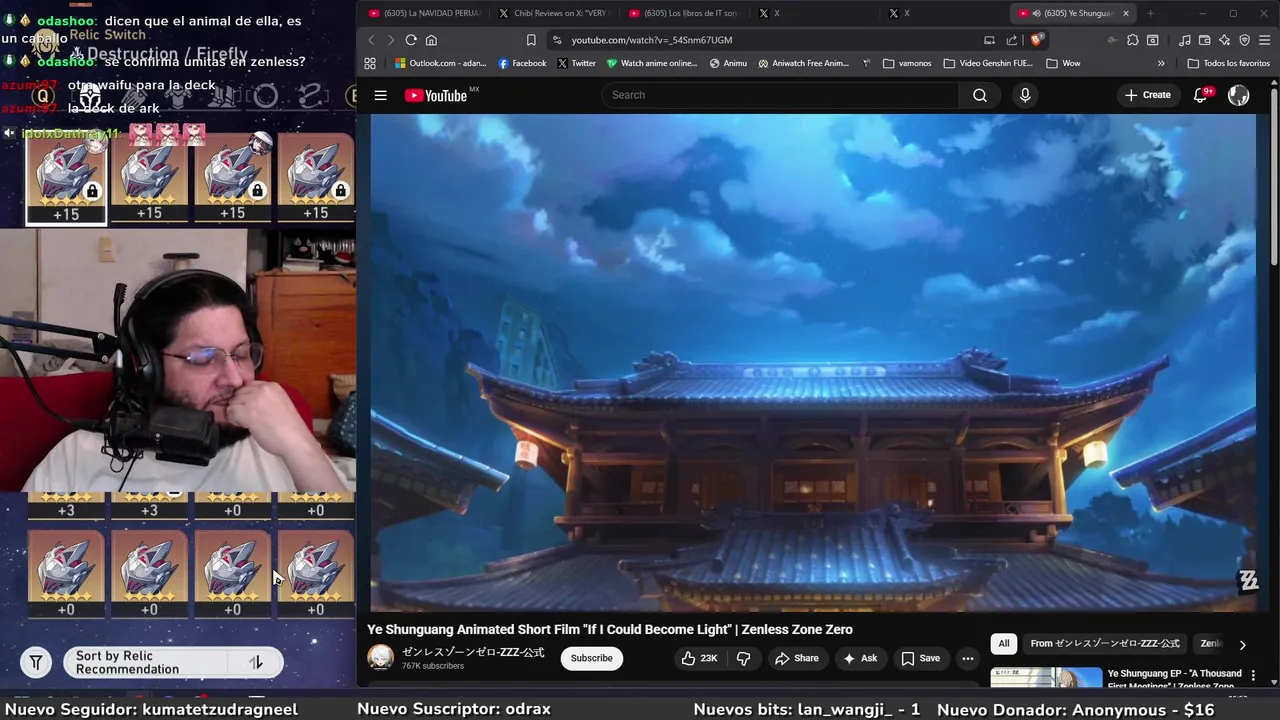Expand more filter chips with the right arrow
The width and height of the screenshot is (1280, 720).
[x=1242, y=645]
